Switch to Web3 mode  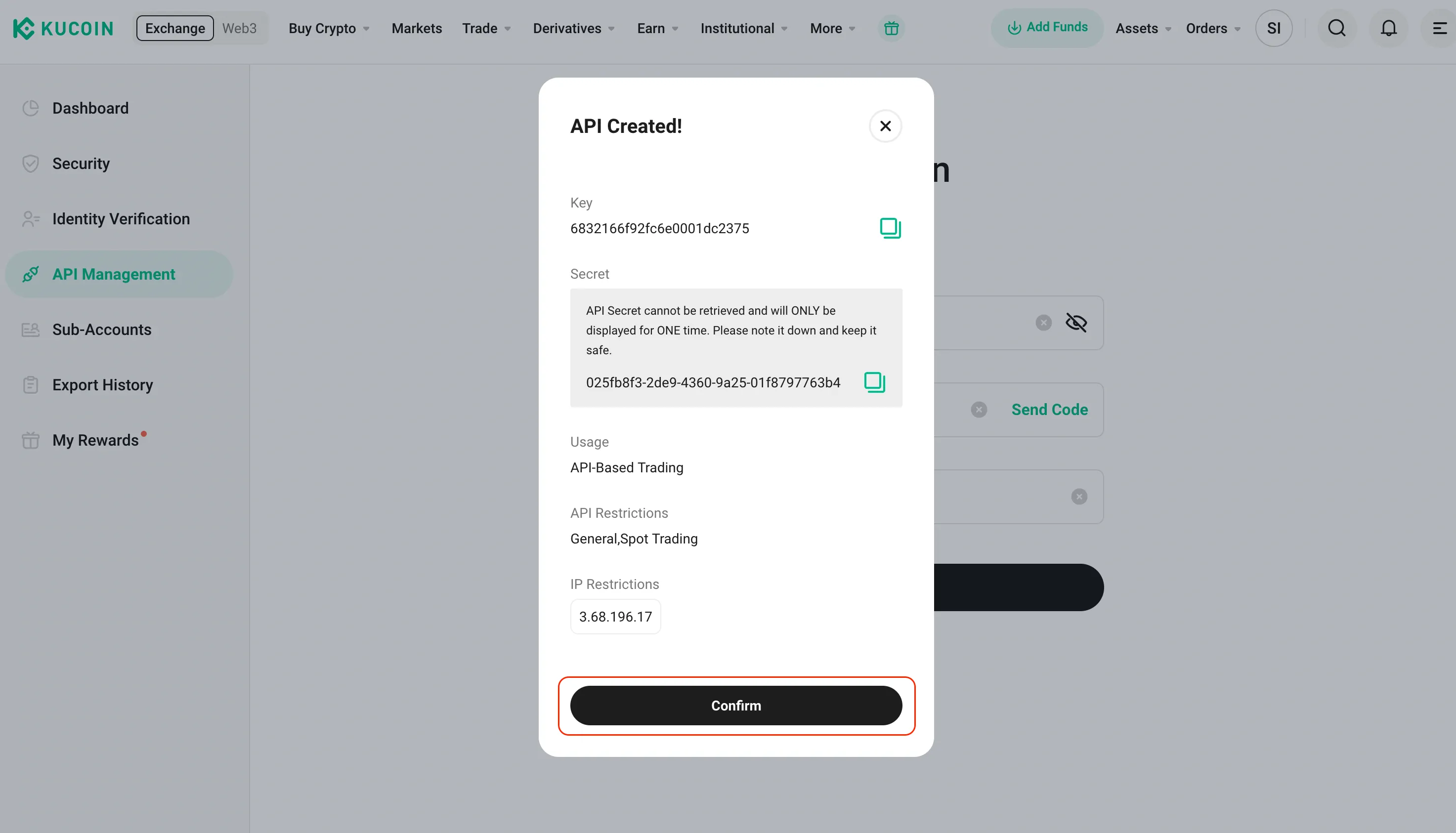(239, 28)
